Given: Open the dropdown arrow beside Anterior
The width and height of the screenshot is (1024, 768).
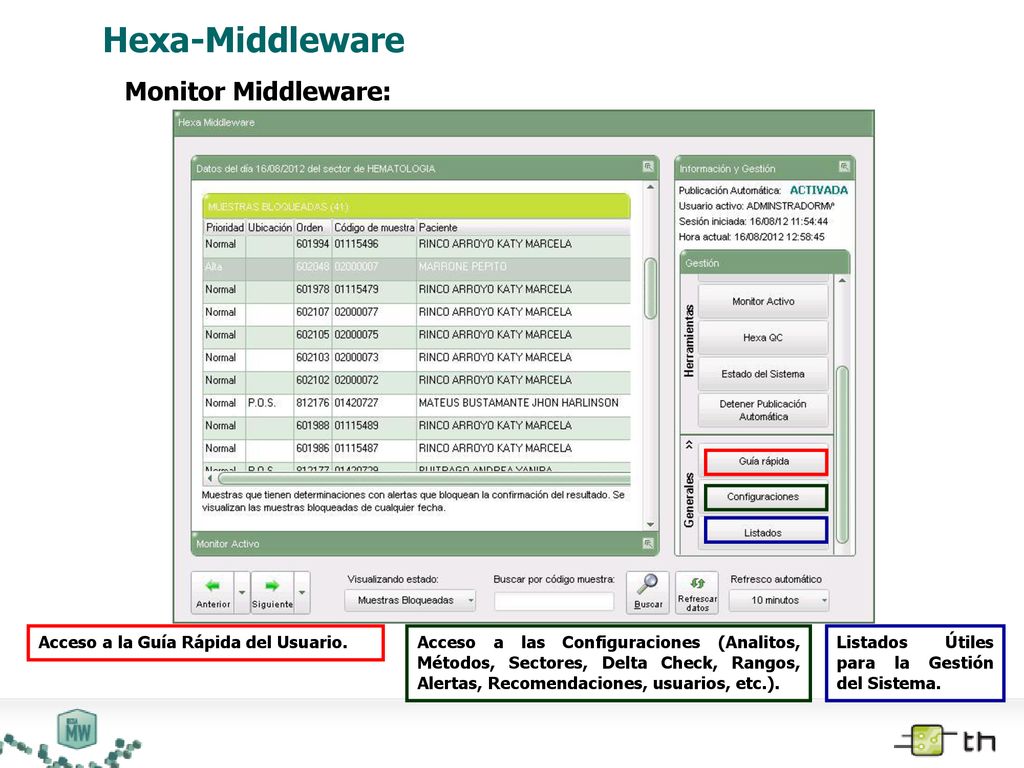Looking at the screenshot, I should (242, 592).
